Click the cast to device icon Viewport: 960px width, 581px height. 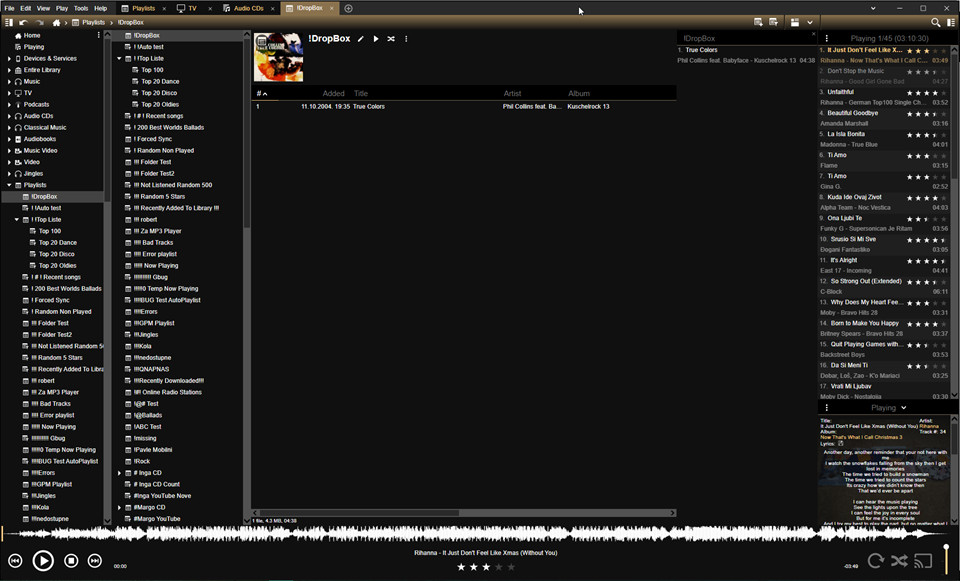(x=923, y=561)
